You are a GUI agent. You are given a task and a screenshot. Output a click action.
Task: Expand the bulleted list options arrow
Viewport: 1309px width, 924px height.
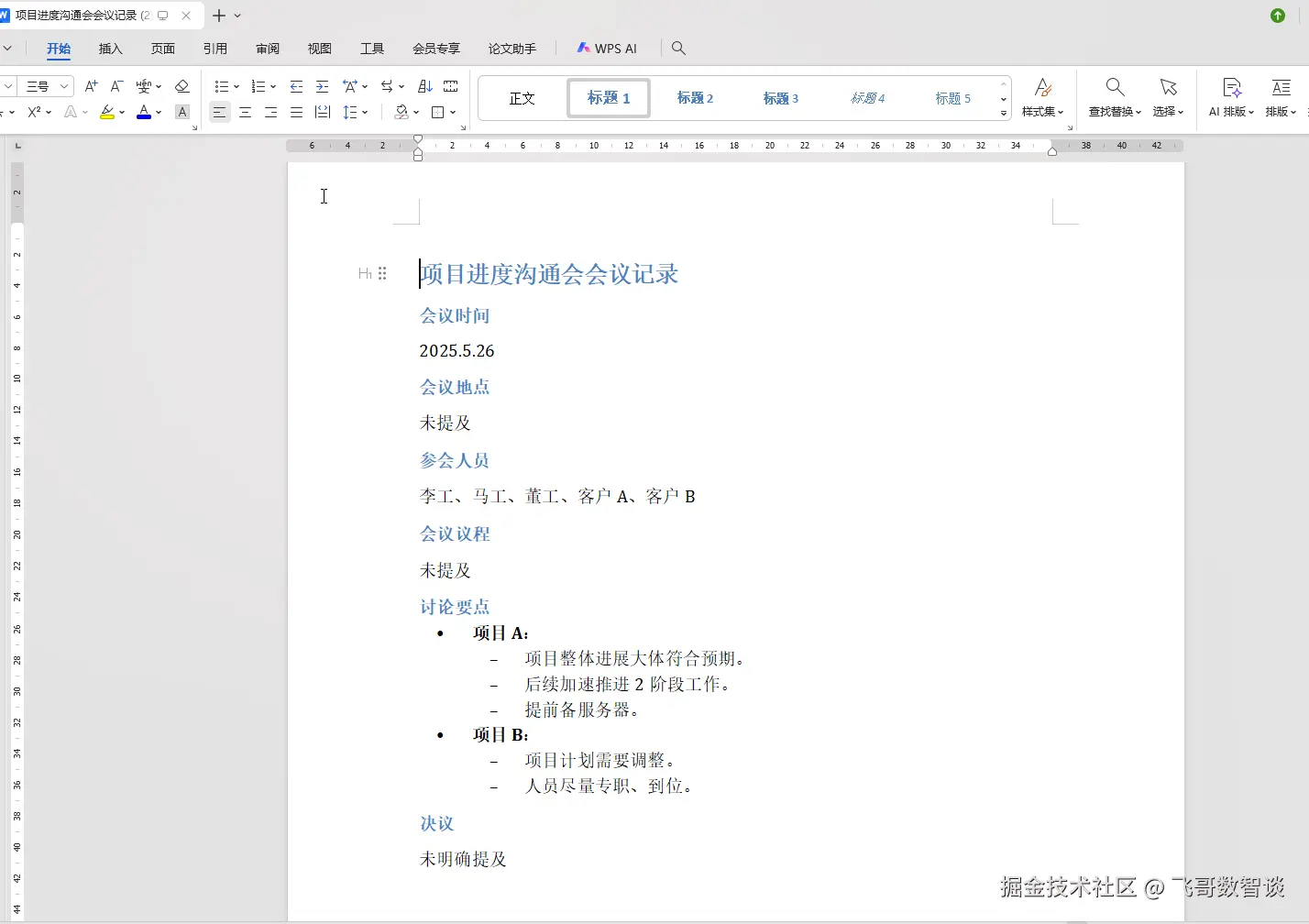236,86
